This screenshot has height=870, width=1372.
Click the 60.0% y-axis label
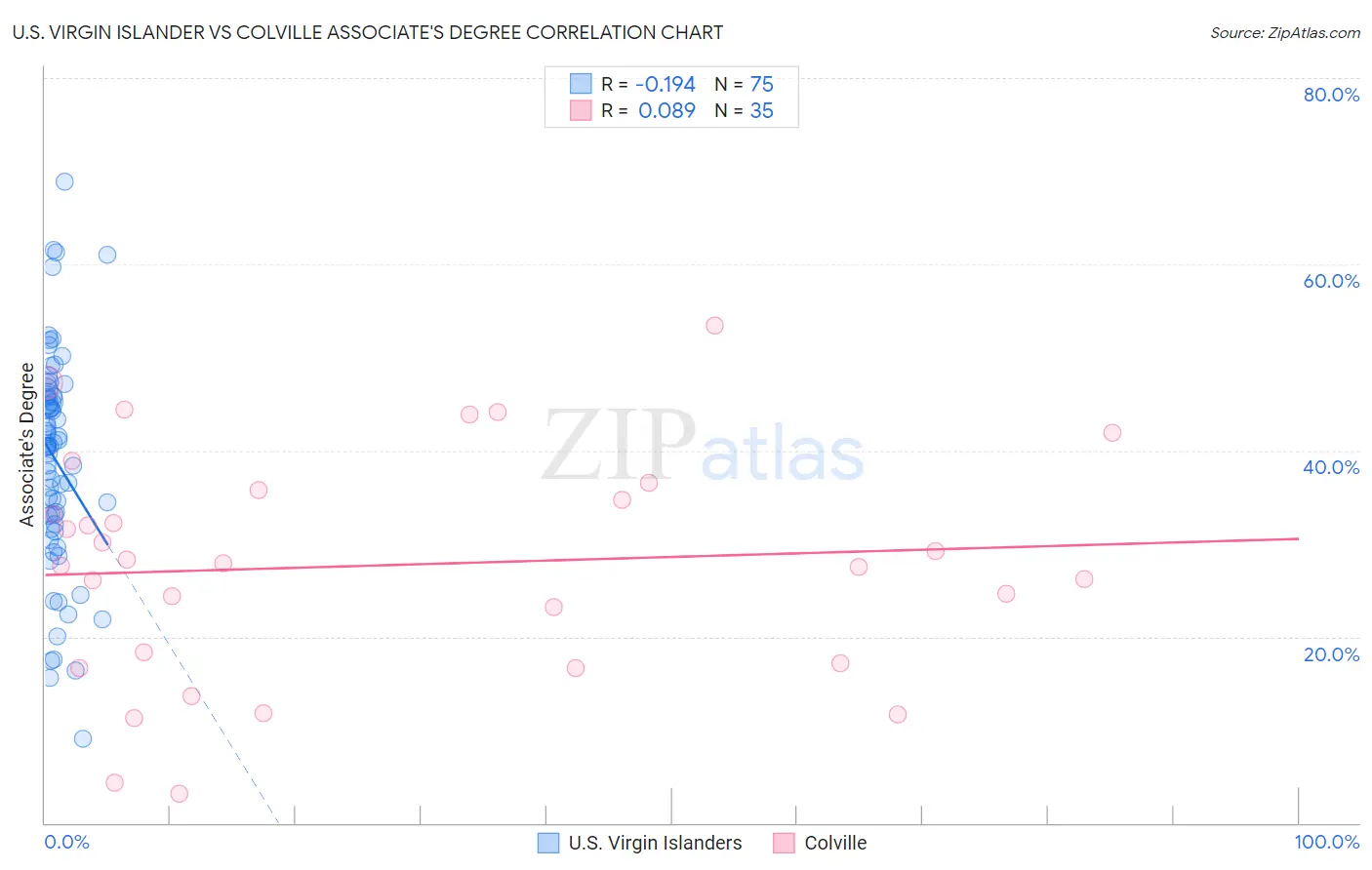pos(1331,281)
